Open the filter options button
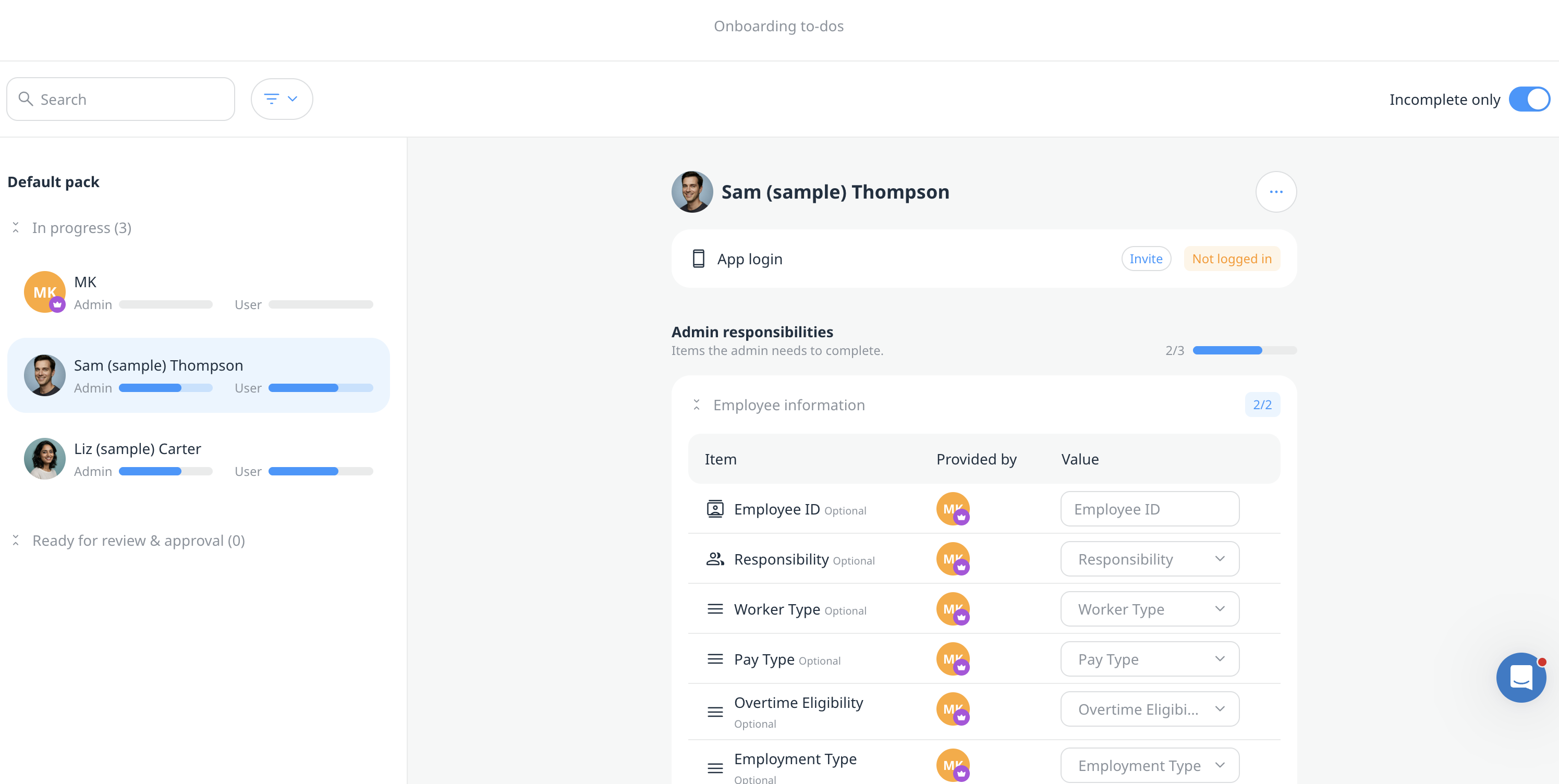The width and height of the screenshot is (1559, 784). (282, 99)
